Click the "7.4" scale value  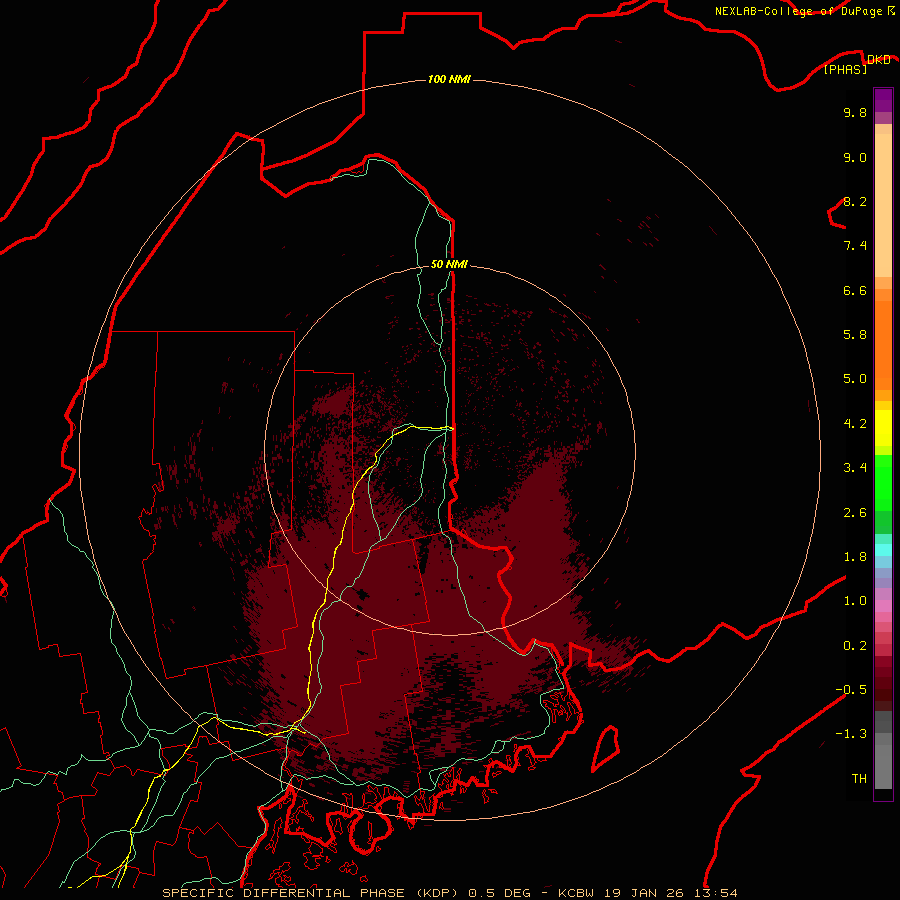pyautogui.click(x=855, y=246)
